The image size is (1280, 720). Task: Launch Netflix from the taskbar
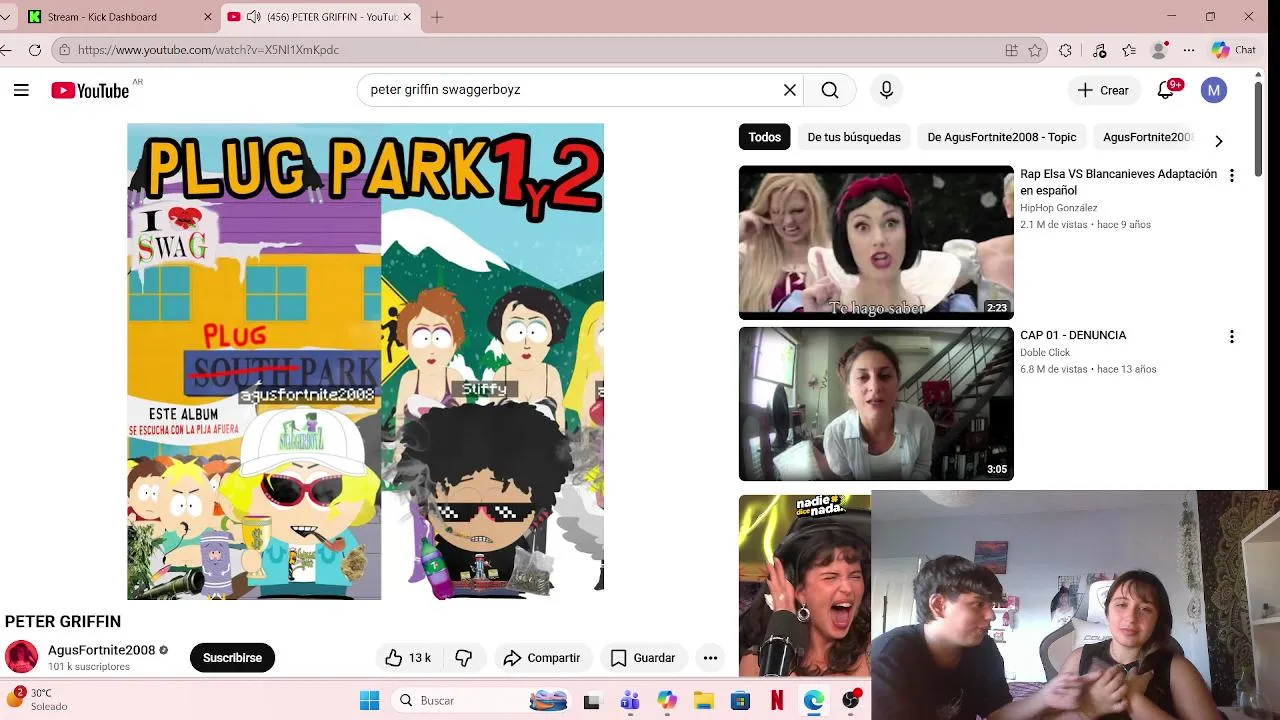pos(777,700)
